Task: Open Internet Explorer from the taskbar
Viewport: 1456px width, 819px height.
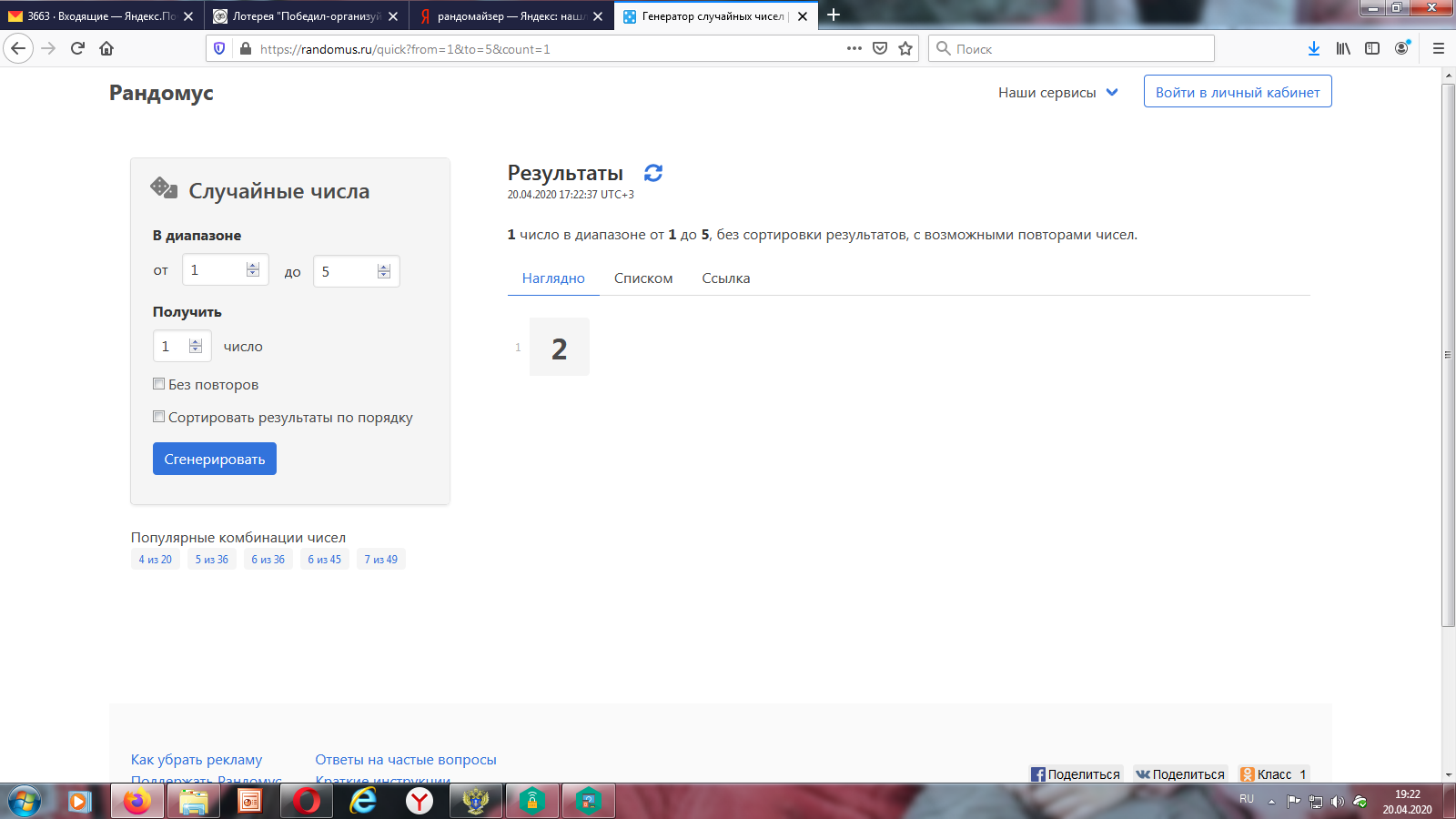Action: click(x=363, y=802)
